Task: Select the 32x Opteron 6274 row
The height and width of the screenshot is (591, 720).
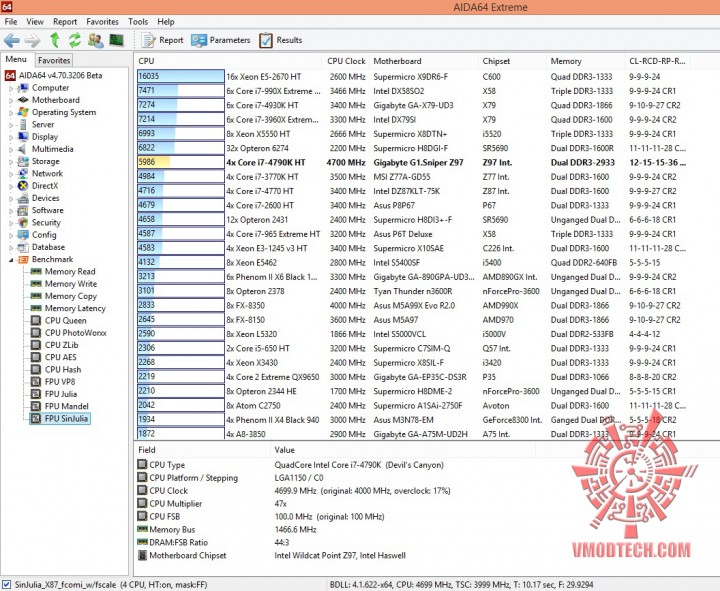Action: [x=413, y=148]
